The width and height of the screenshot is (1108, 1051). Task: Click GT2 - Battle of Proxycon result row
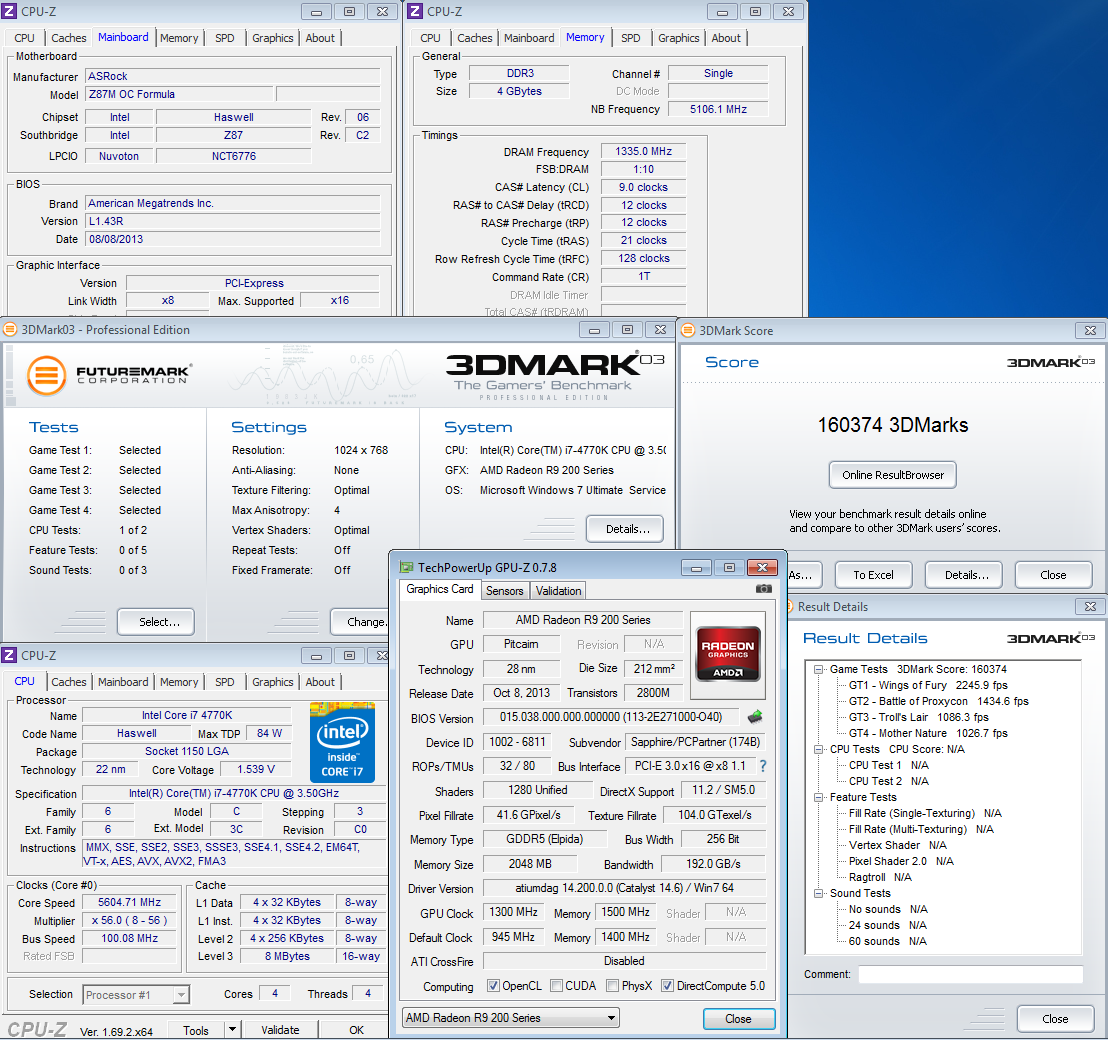coord(938,701)
